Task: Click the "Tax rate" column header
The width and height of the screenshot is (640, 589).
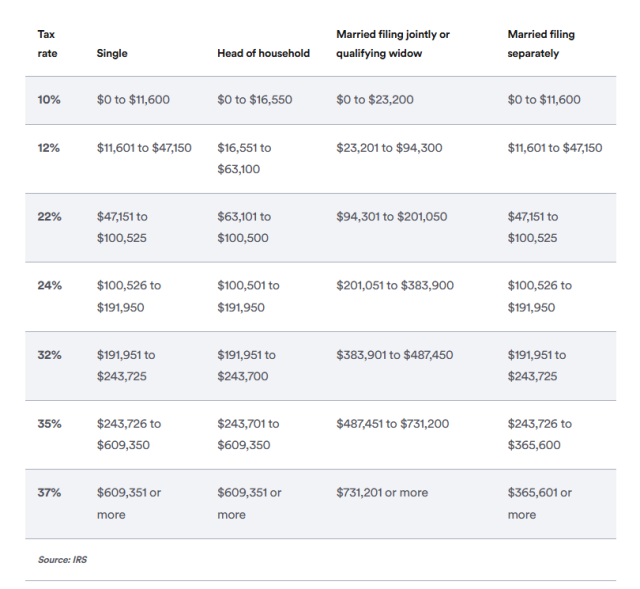Action: click(46, 43)
